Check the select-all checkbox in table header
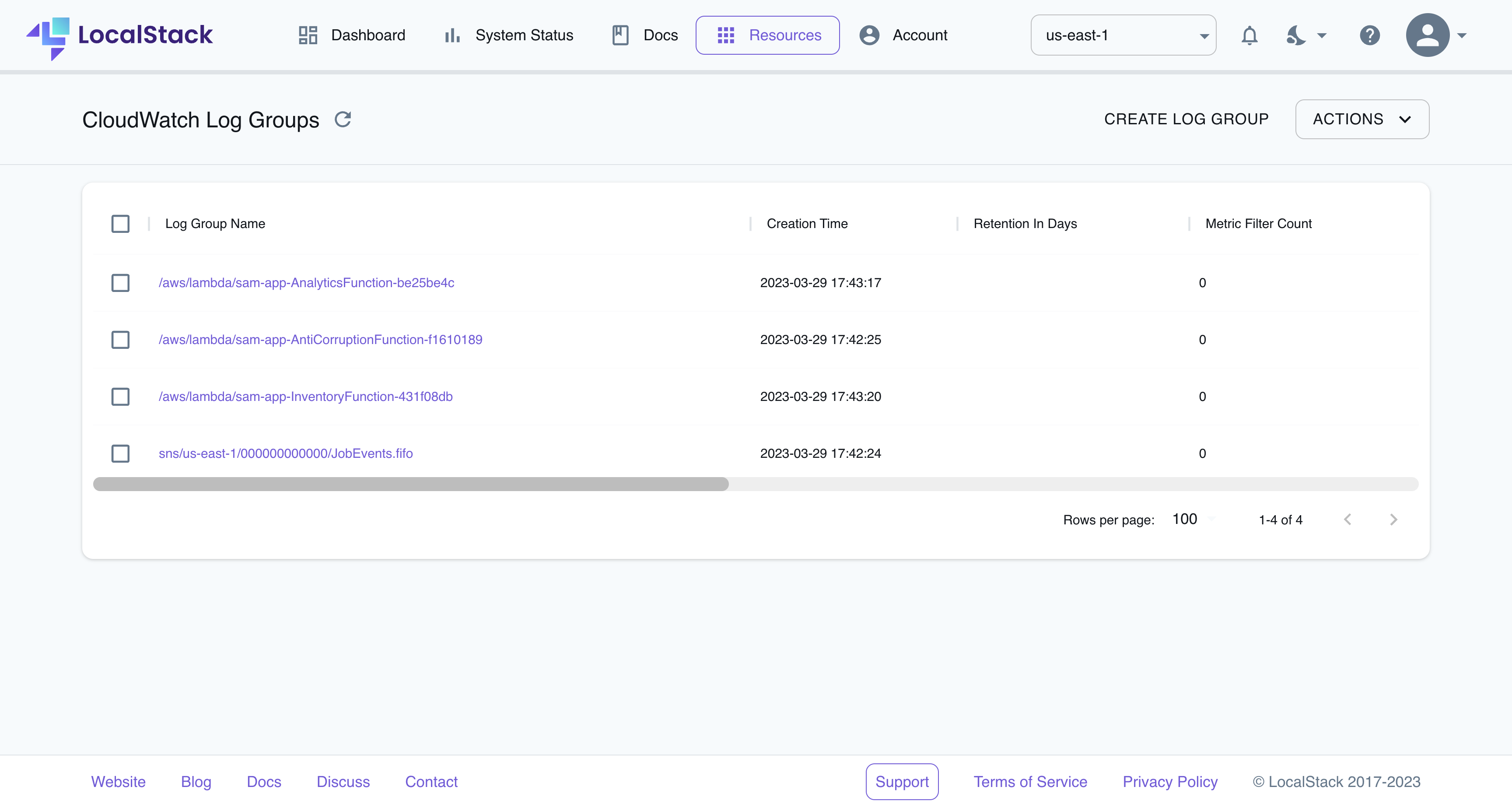 pyautogui.click(x=120, y=224)
